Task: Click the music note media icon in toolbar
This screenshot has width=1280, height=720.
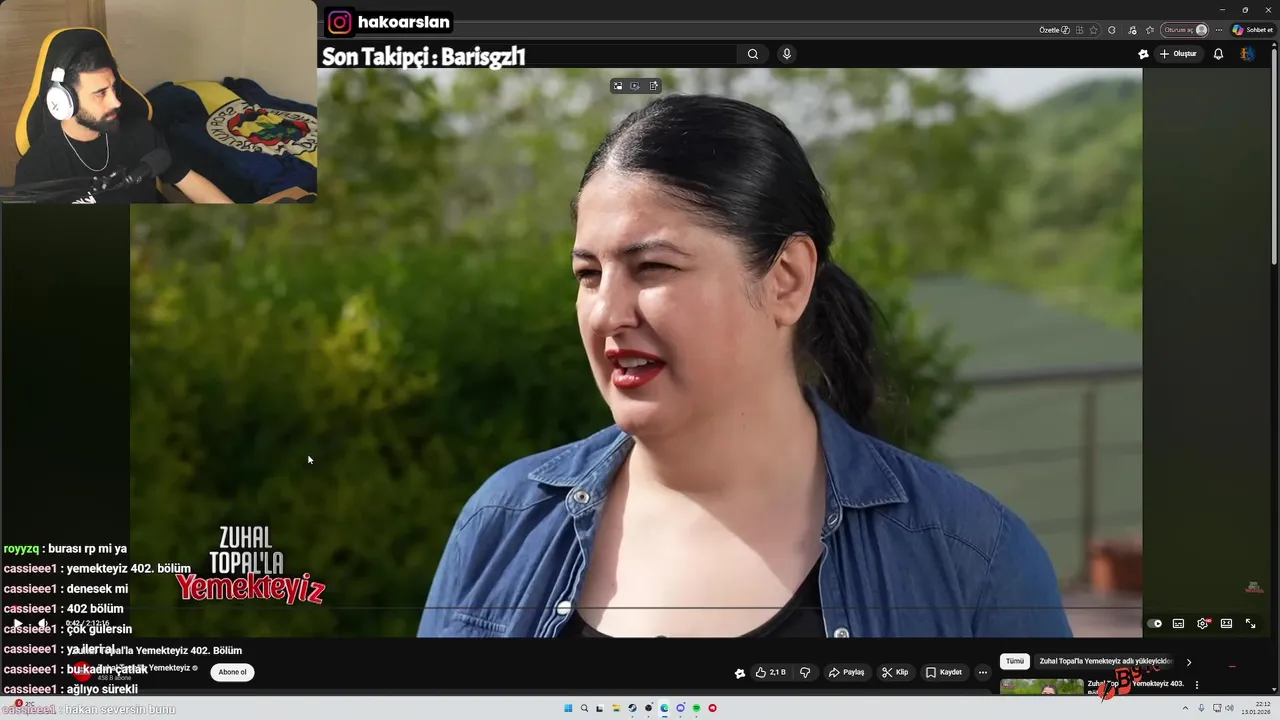Action: (x=1132, y=30)
